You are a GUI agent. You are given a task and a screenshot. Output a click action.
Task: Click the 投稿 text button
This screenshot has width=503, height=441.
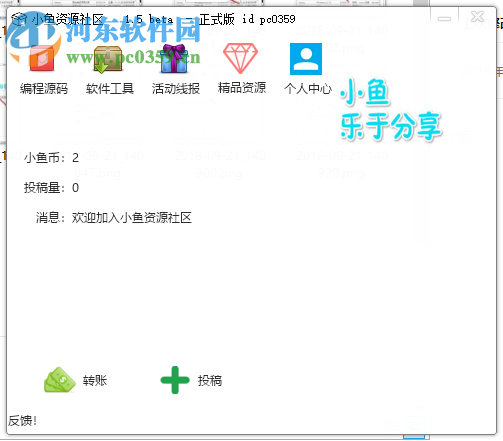point(210,380)
